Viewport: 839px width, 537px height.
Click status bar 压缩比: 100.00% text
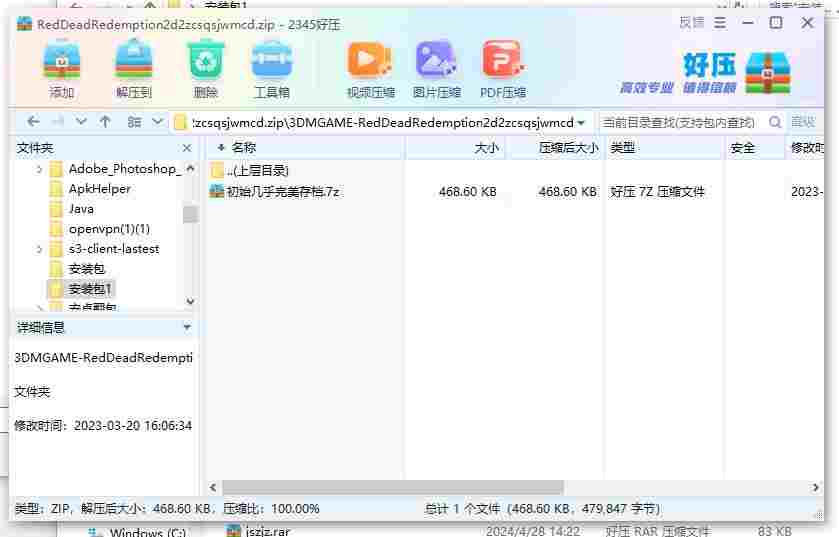[271, 509]
